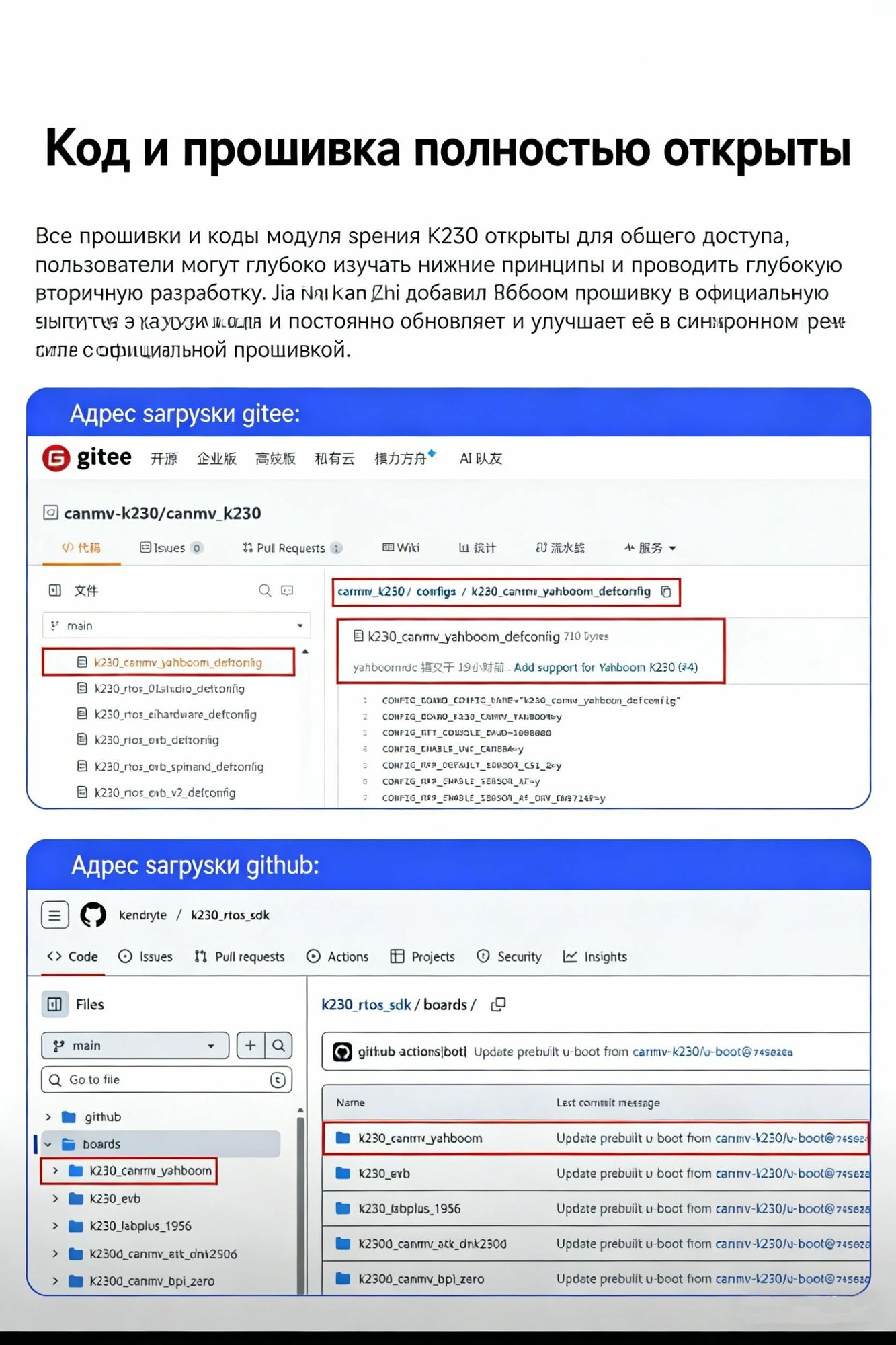The width and height of the screenshot is (896, 1345).
Task: Expand the k230_canmv_yahboom folder chevron
Action: point(56,1171)
